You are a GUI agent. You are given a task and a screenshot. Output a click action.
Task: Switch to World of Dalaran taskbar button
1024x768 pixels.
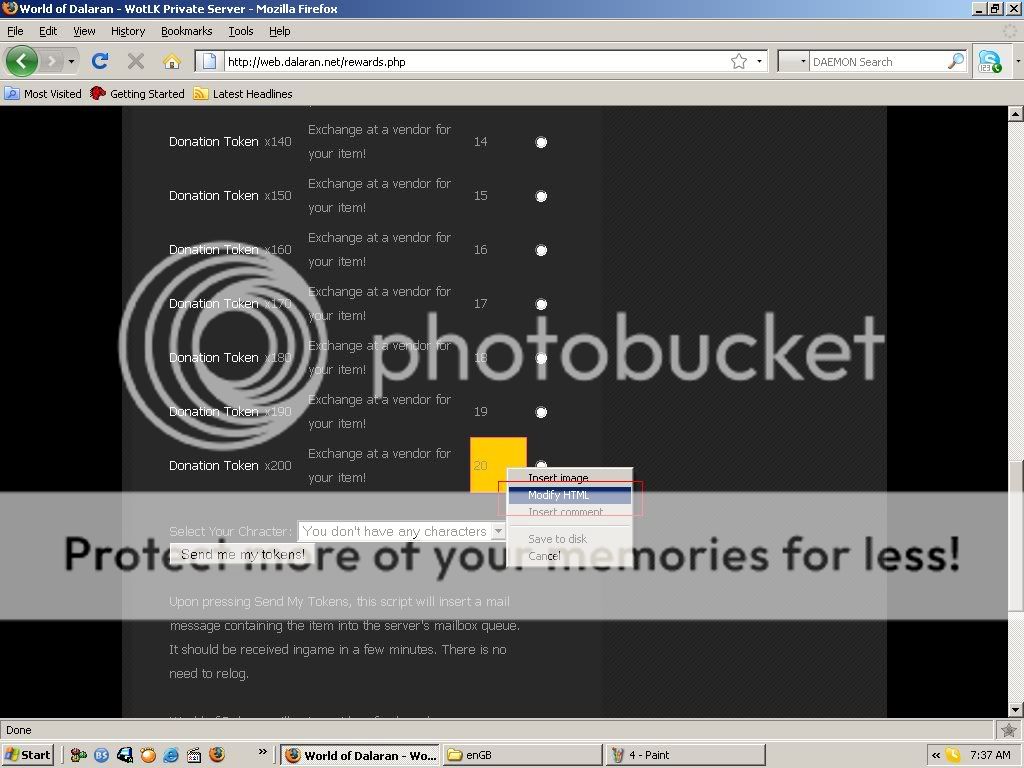360,755
